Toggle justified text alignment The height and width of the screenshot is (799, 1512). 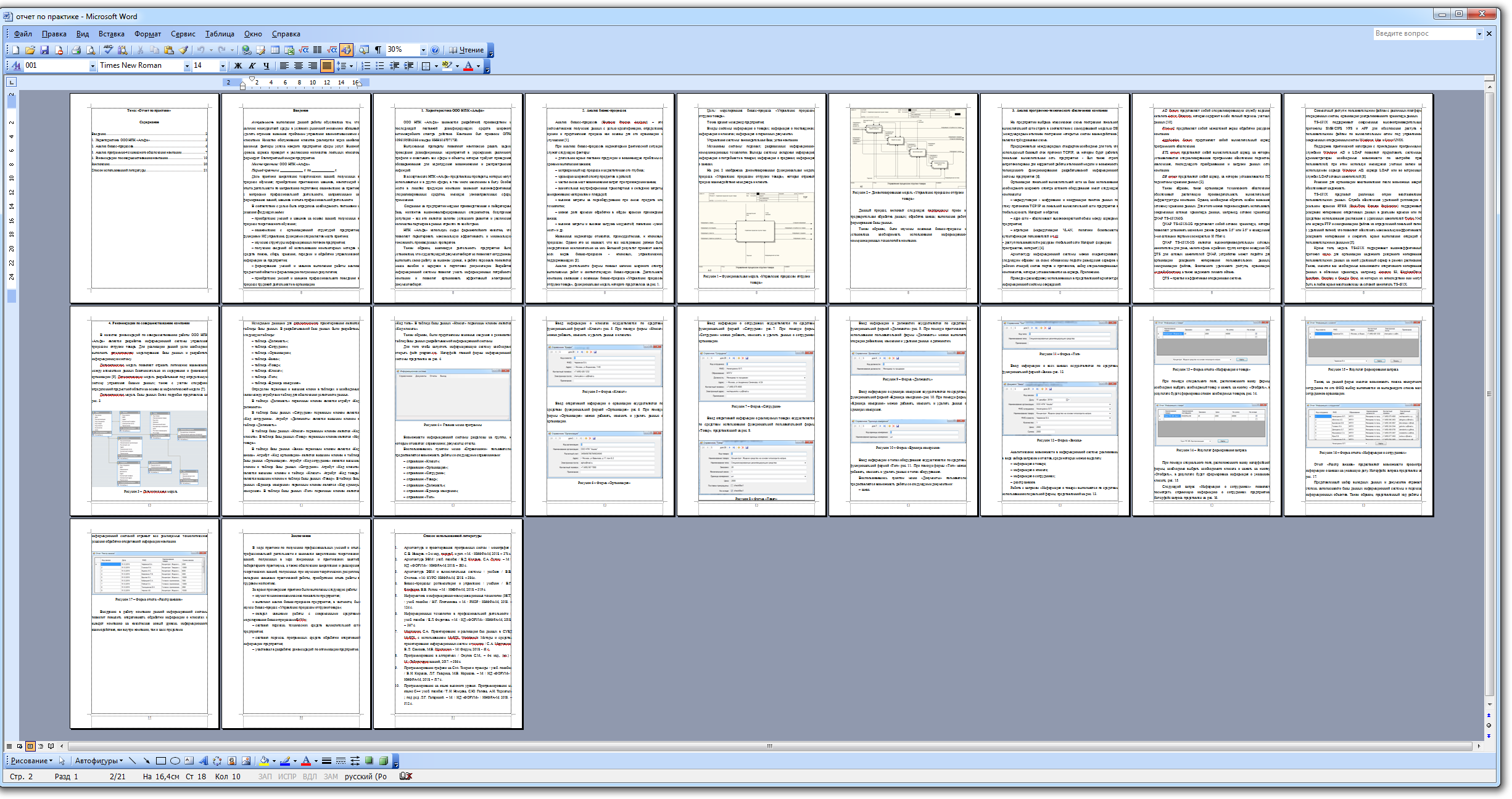pyautogui.click(x=327, y=66)
